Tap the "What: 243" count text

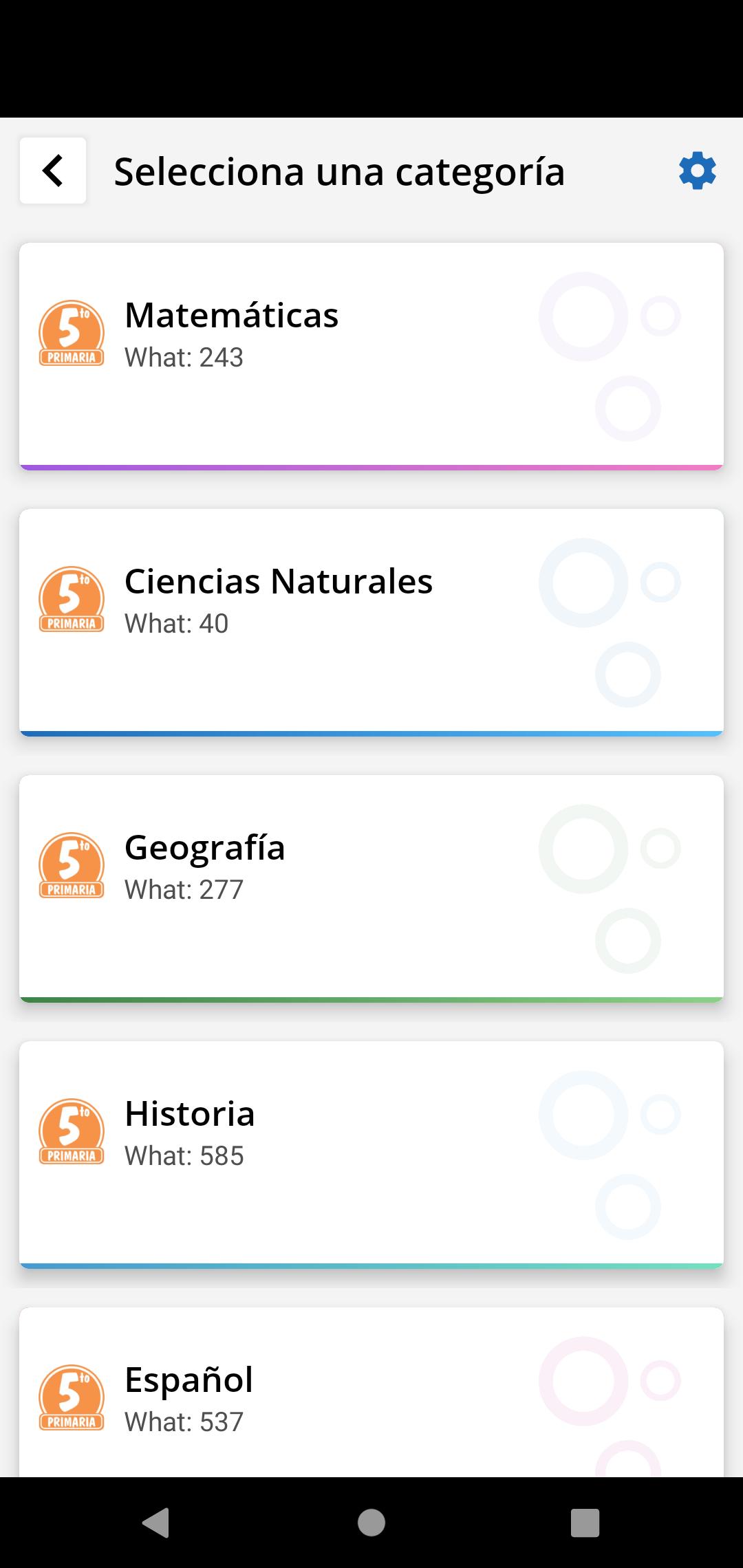click(x=184, y=358)
